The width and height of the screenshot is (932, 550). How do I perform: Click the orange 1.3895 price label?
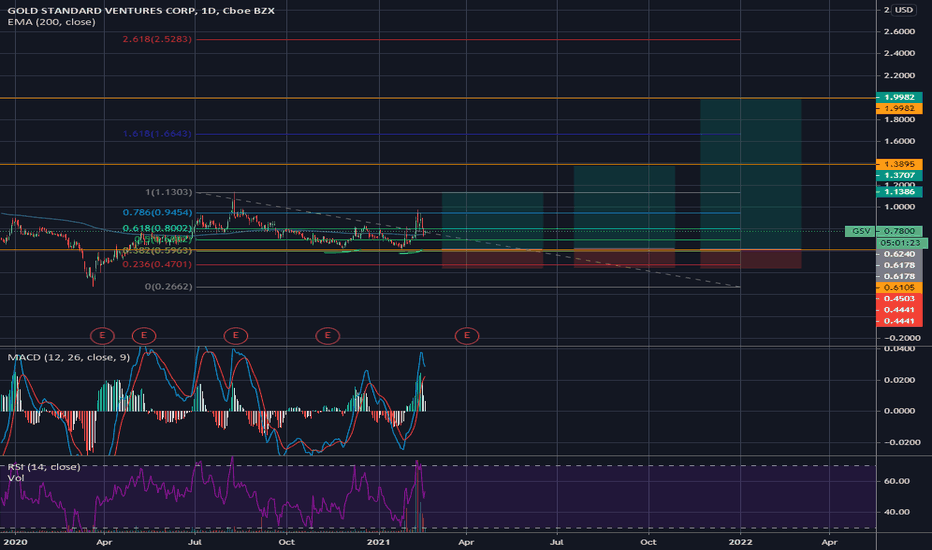[899, 164]
